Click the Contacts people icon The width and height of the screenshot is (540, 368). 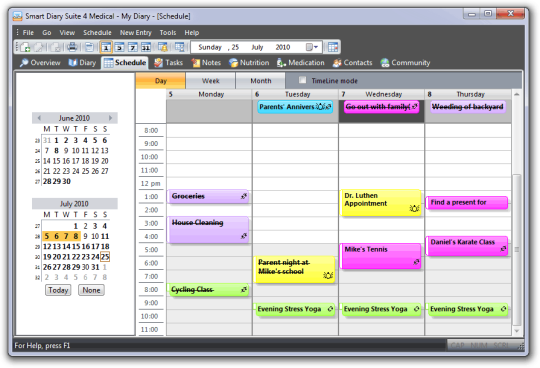pos(337,63)
